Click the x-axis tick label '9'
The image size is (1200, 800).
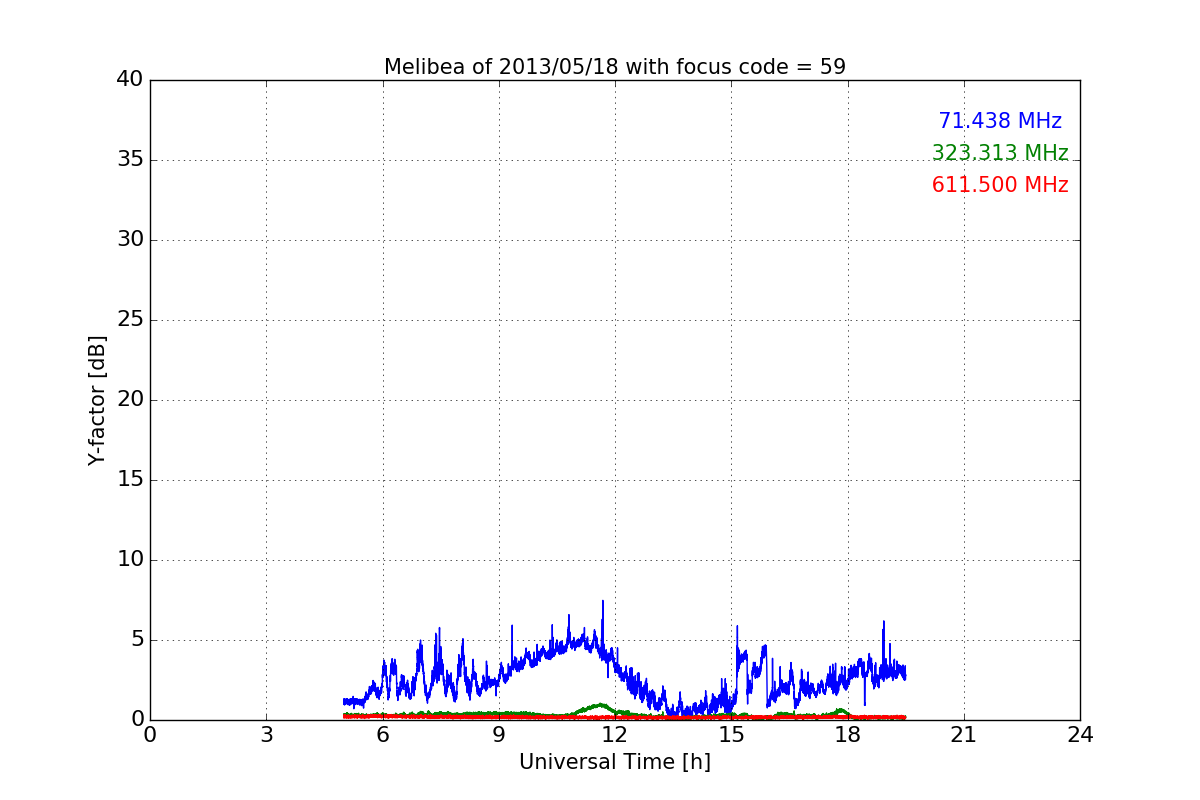pyautogui.click(x=499, y=735)
